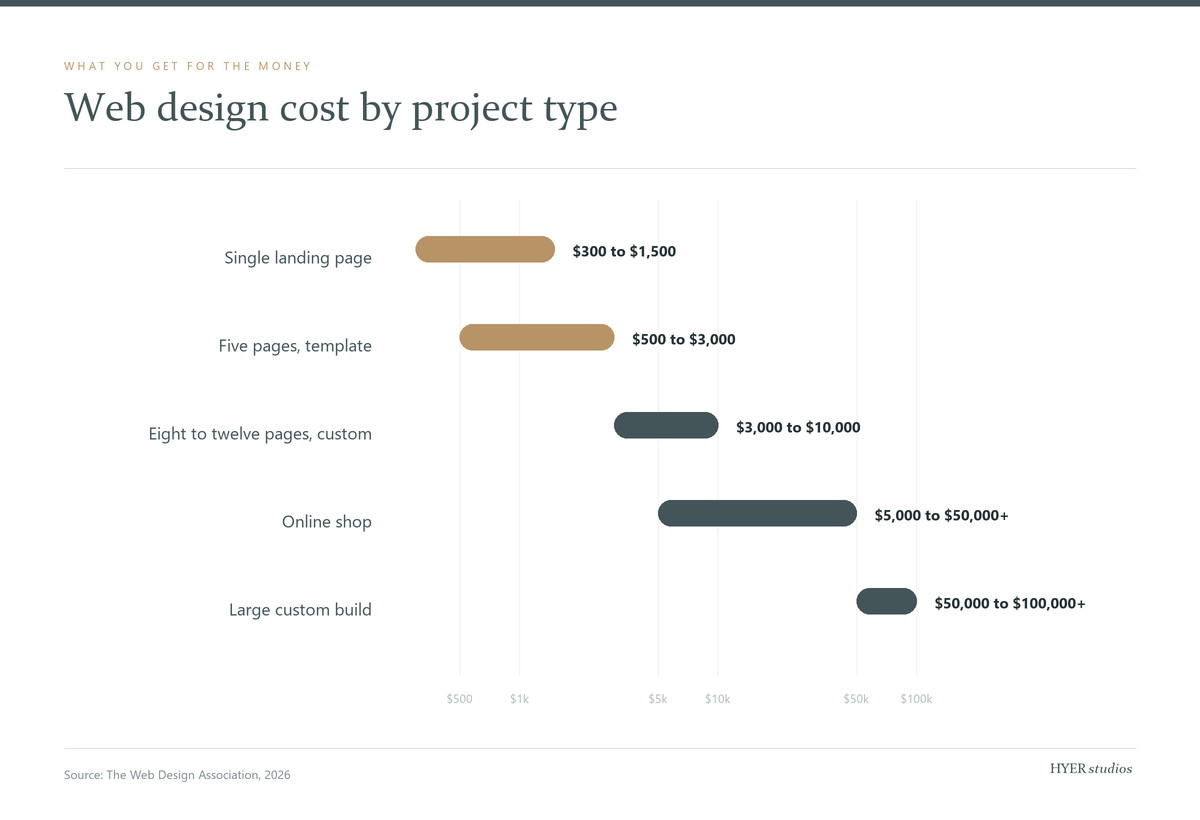
Task: Click the Five pages template range bar
Action: pyautogui.click(x=537, y=337)
